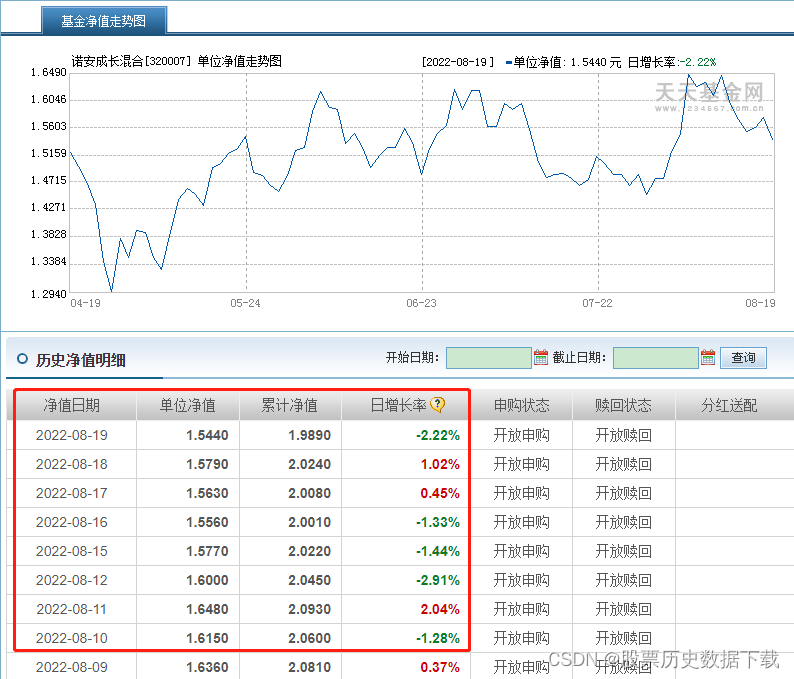Click 开放申购 in the 2022-08-16 row
794x679 pixels.
pos(522,522)
